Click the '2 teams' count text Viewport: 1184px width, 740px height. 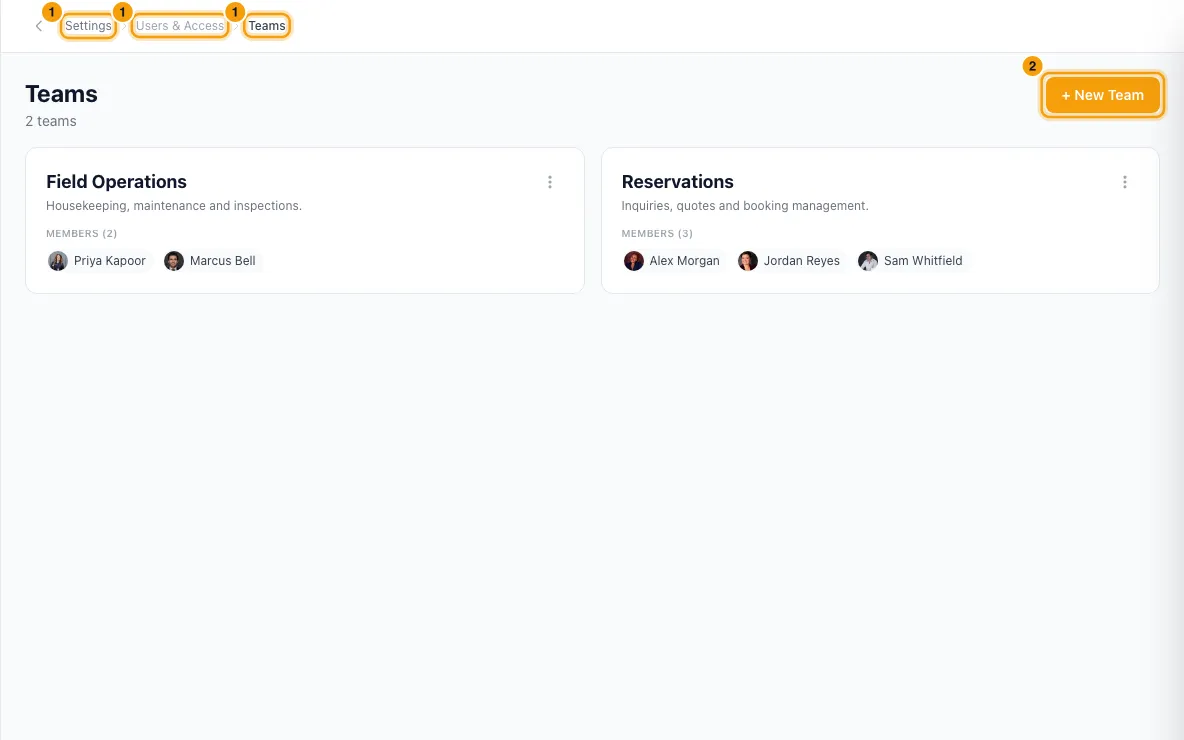51,121
